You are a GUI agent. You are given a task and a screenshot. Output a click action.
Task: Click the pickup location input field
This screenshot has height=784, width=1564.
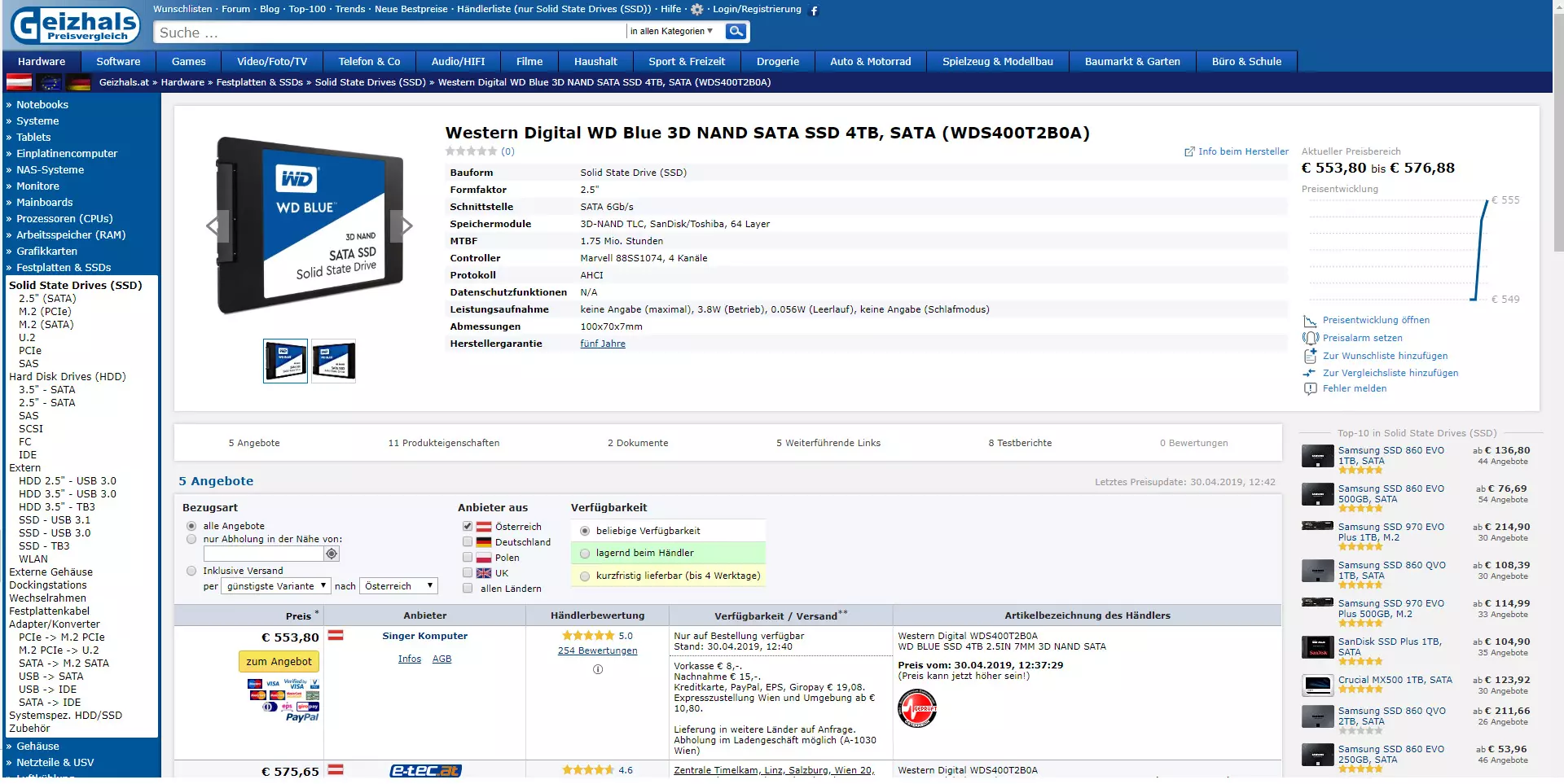coord(263,554)
